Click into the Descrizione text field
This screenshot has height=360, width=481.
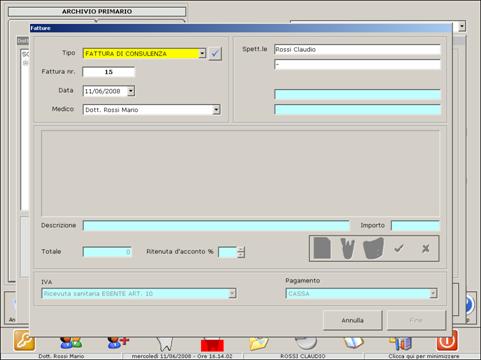[x=216, y=226]
